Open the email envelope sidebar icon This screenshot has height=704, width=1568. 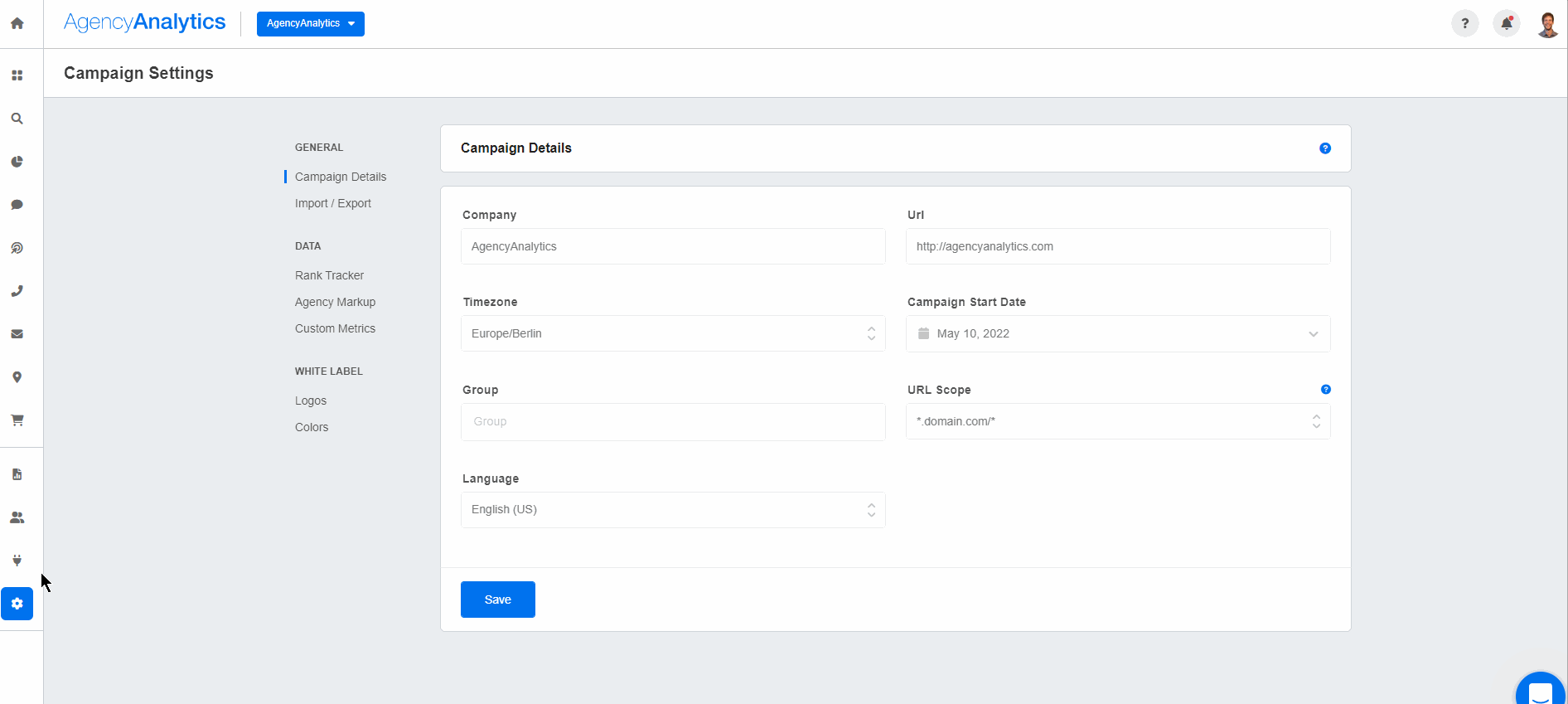point(17,334)
